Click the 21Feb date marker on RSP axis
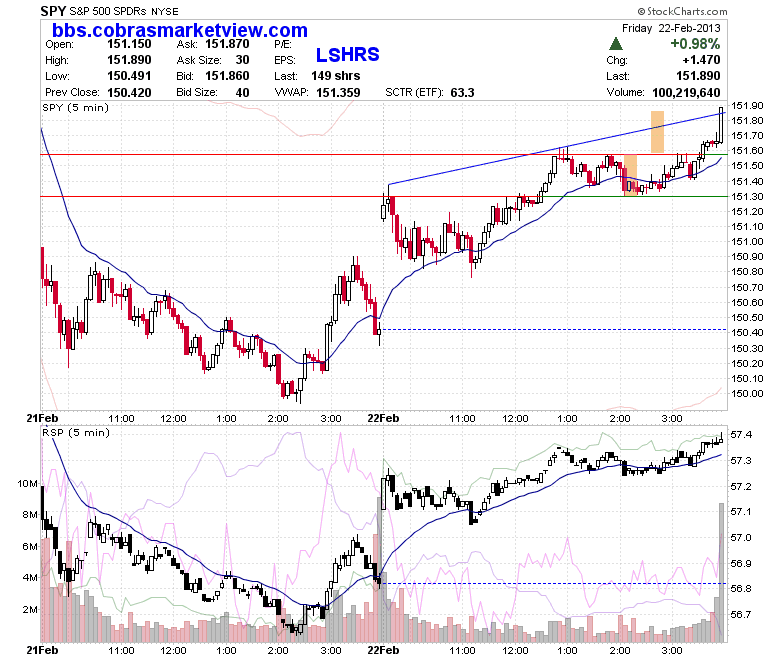 tap(42, 650)
